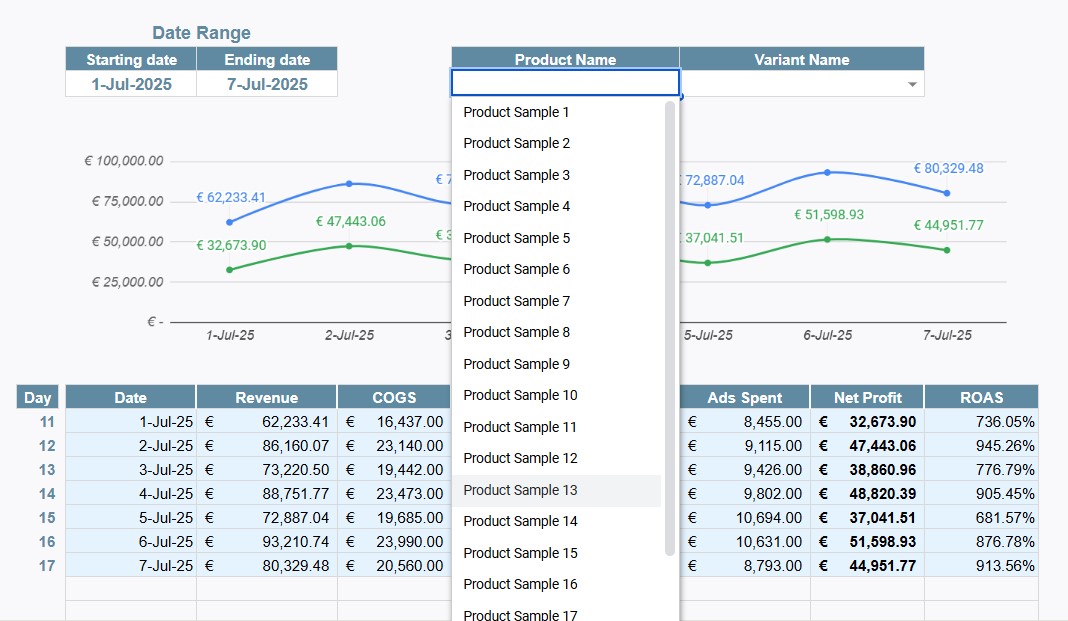1068x621 pixels.
Task: Select Product Sample 13 highlighted option
Action: tap(520, 490)
